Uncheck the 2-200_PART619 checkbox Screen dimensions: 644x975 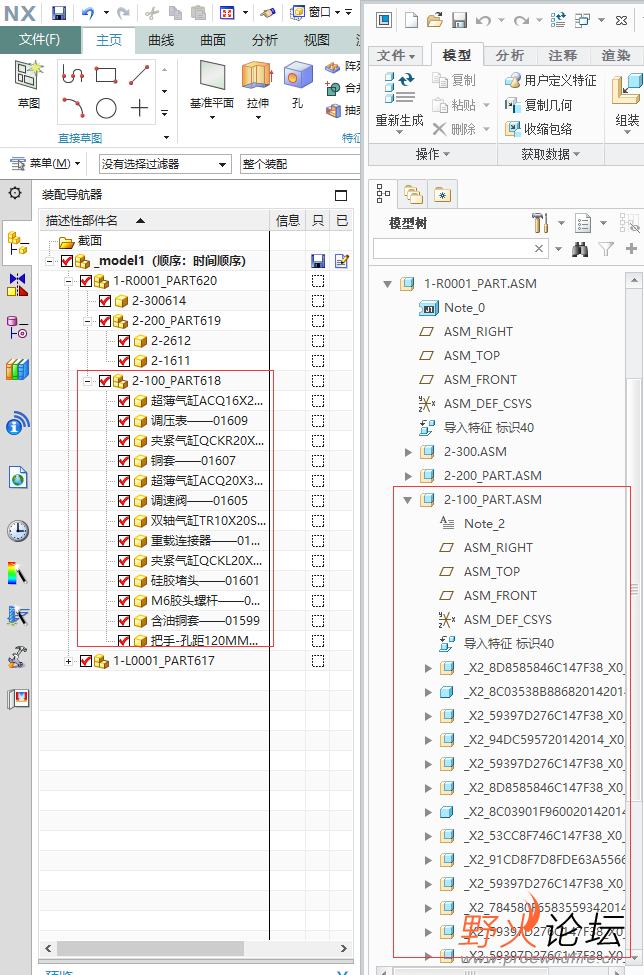[105, 321]
